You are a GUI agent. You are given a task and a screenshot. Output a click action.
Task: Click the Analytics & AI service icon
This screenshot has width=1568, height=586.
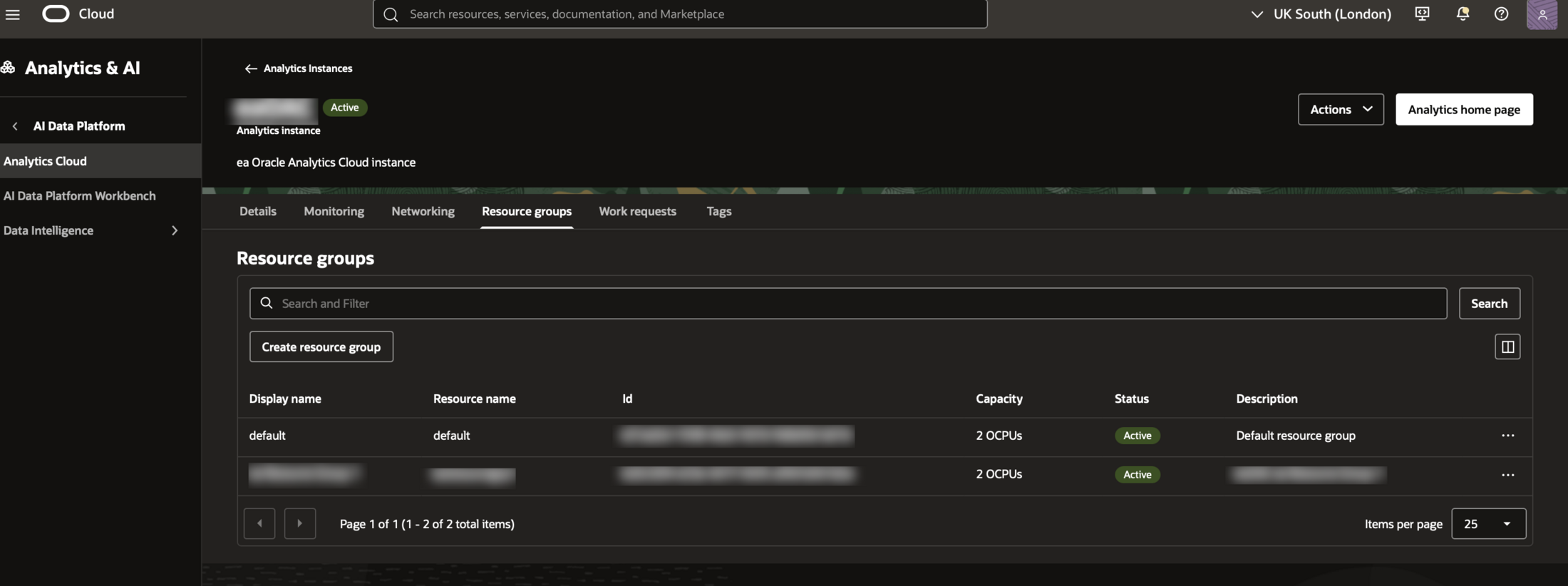pos(8,68)
